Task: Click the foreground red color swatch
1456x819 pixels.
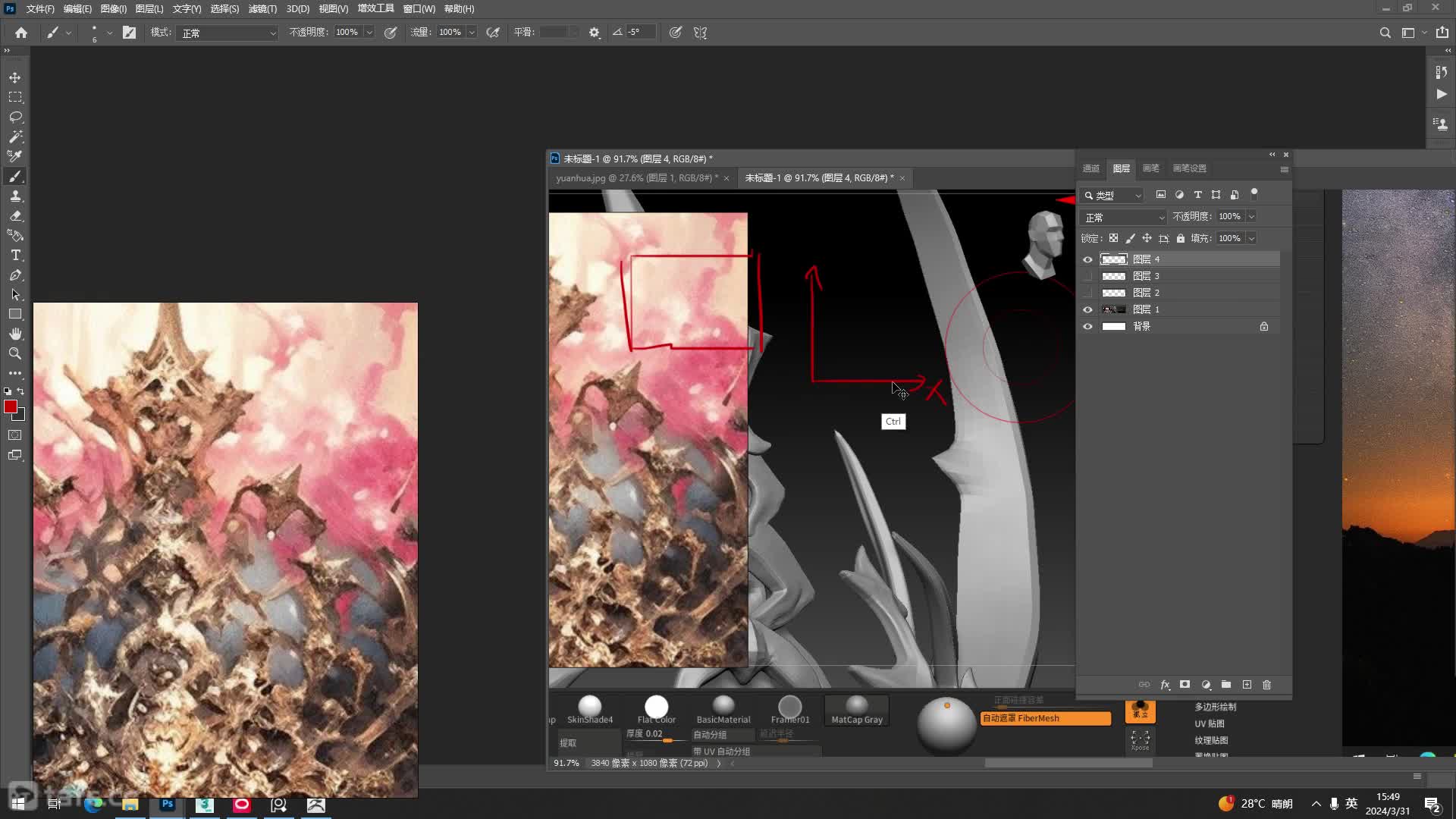Action: tap(11, 407)
